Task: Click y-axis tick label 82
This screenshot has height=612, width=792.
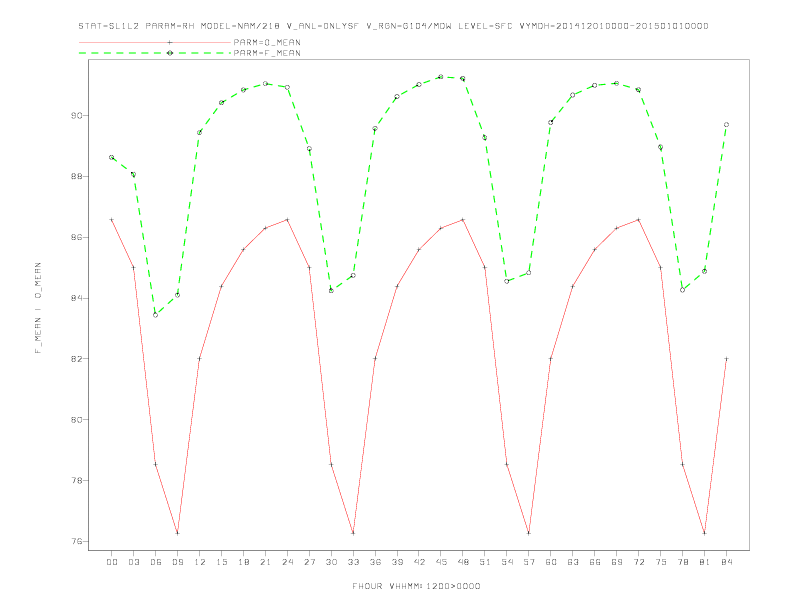Action: [x=76, y=359]
